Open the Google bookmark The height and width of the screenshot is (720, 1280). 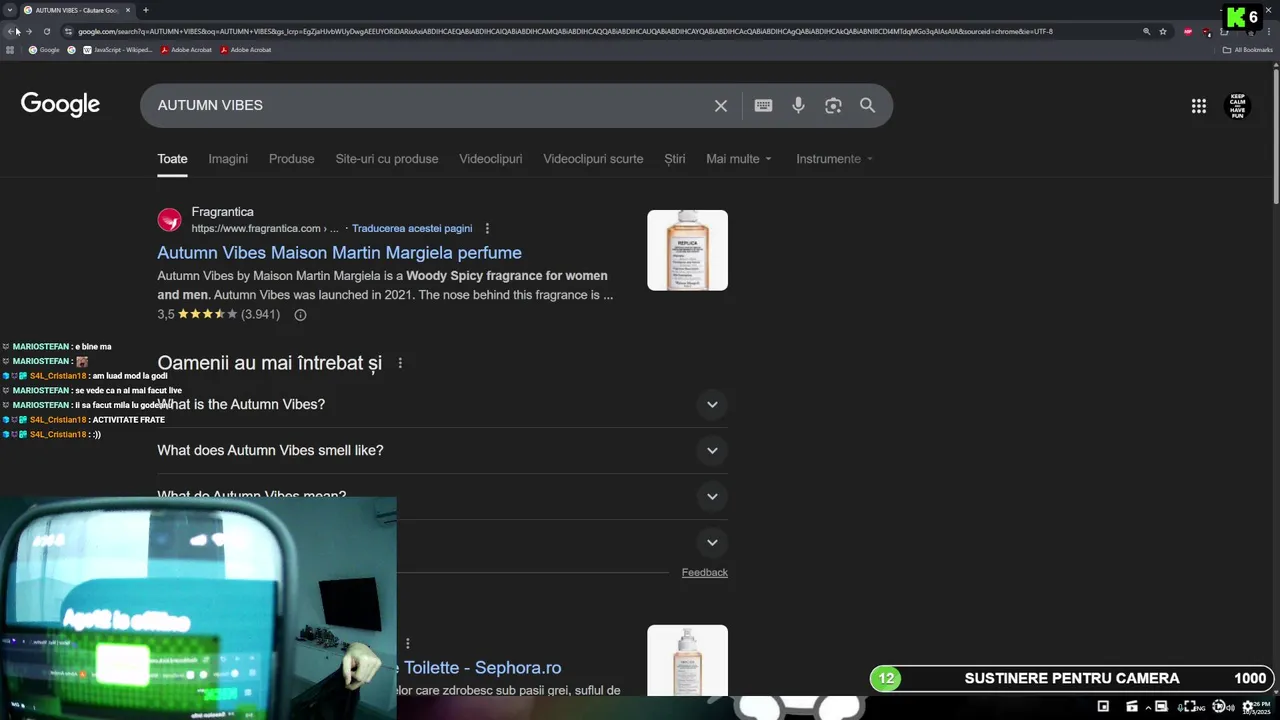click(x=44, y=49)
